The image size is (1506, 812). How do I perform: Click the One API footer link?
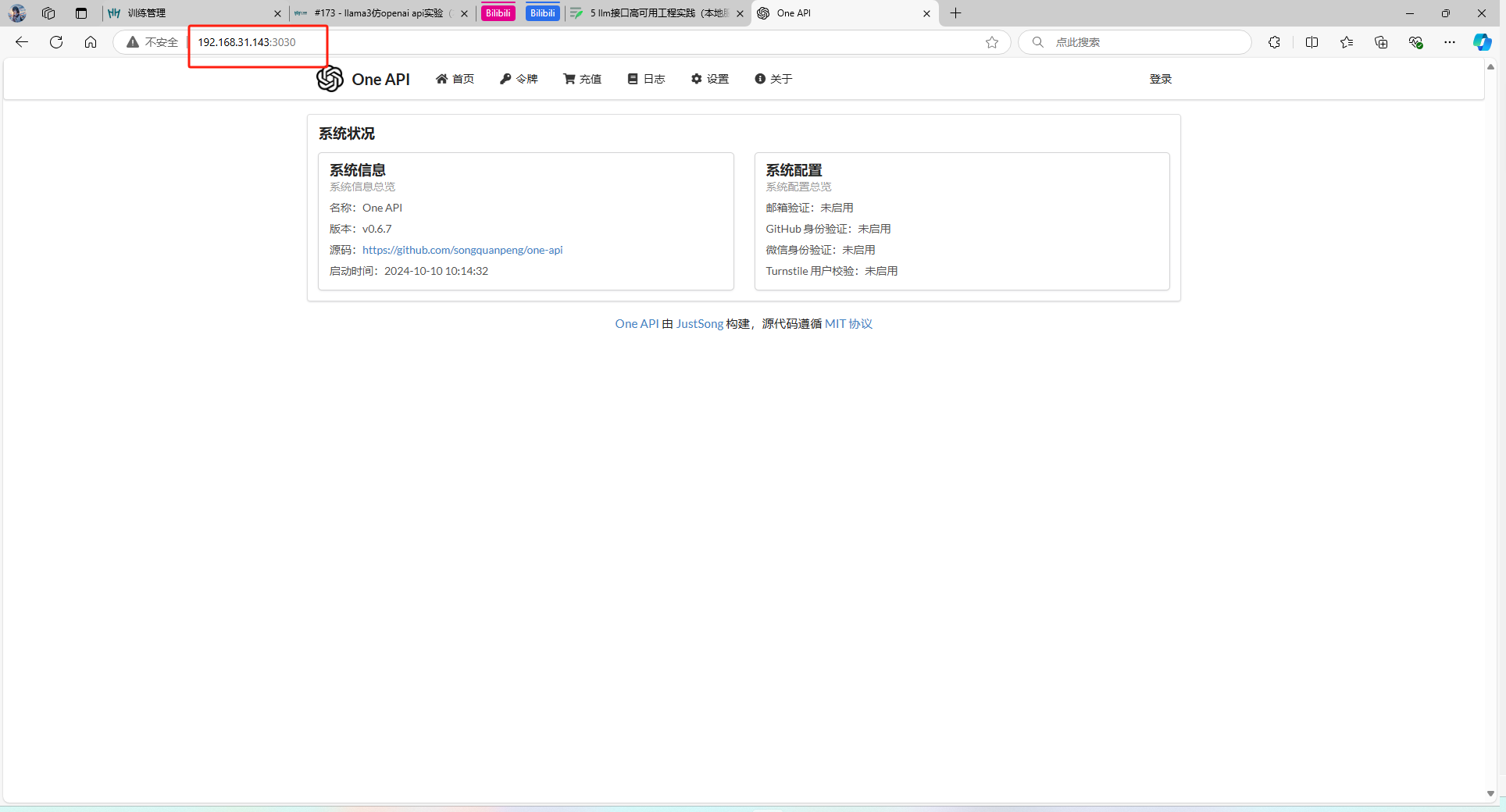click(x=637, y=324)
